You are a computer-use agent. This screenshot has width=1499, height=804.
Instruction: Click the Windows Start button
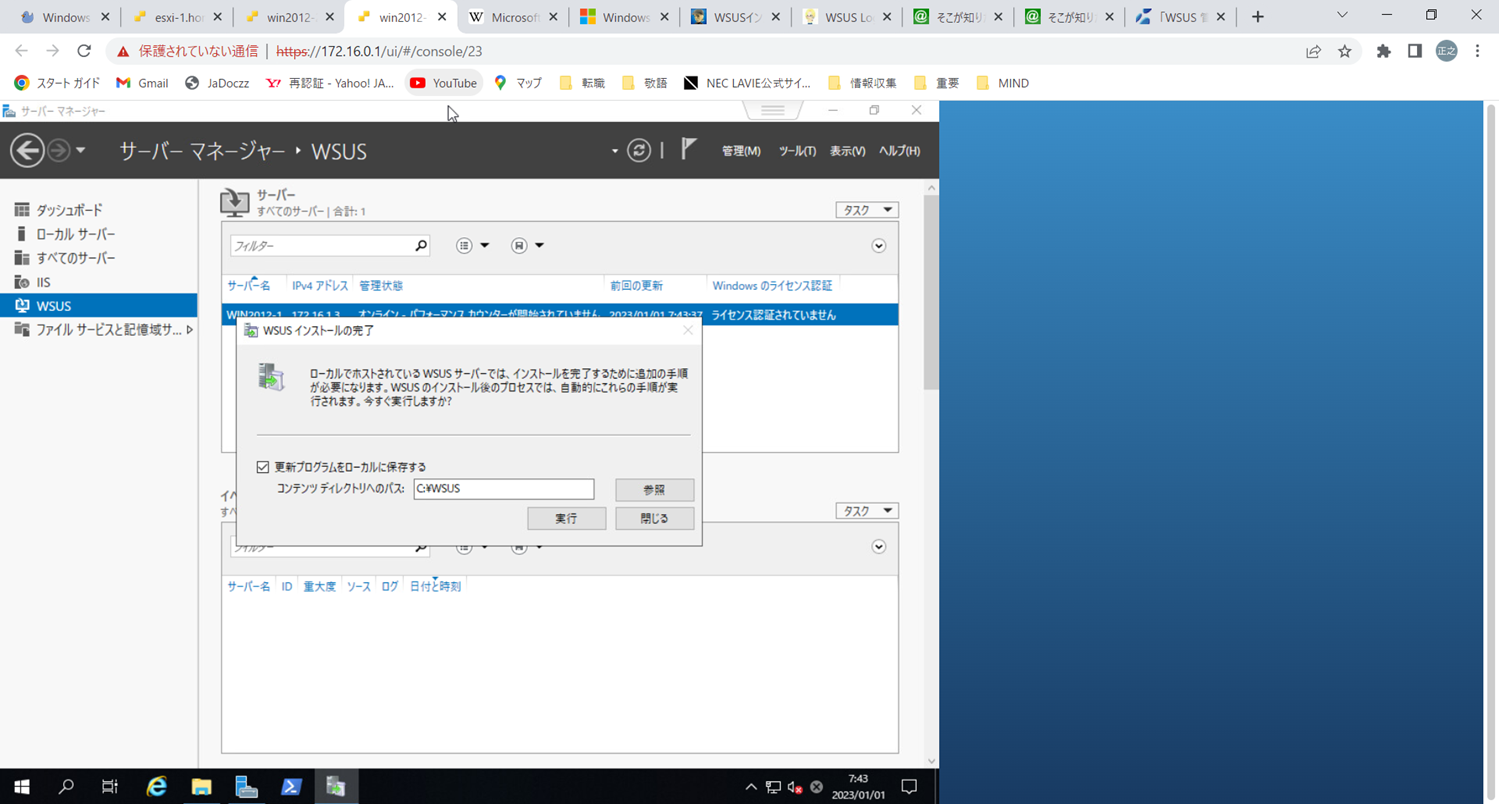pos(21,787)
